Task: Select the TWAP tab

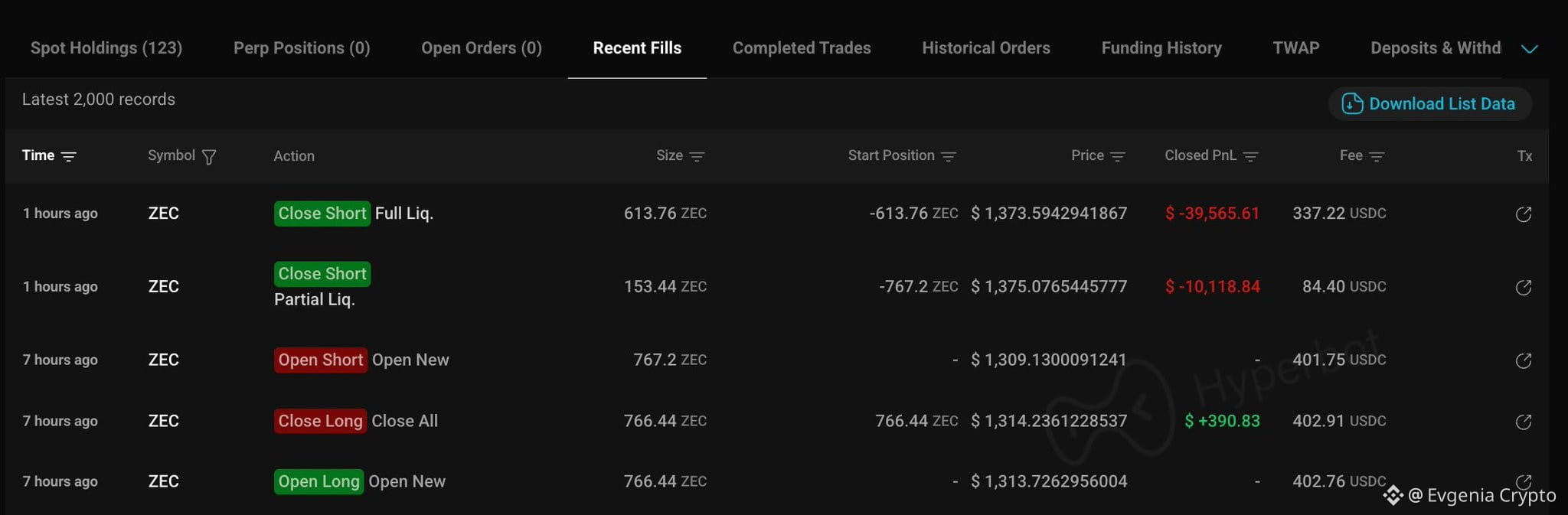Action: 1296,47
